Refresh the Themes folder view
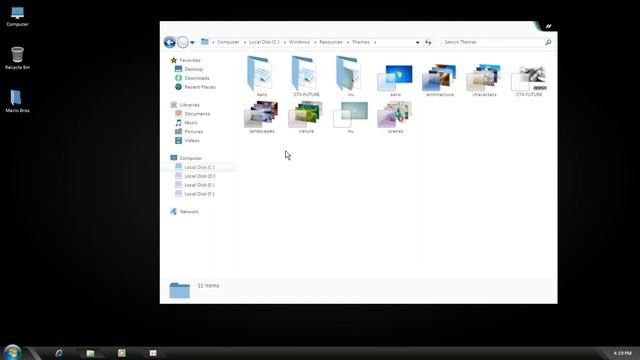This screenshot has width=640, height=360. tap(428, 42)
